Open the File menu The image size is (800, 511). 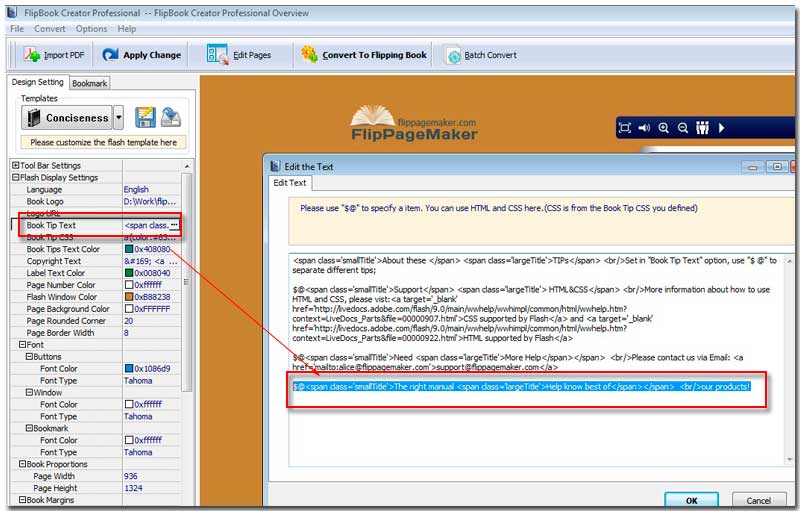click(17, 29)
